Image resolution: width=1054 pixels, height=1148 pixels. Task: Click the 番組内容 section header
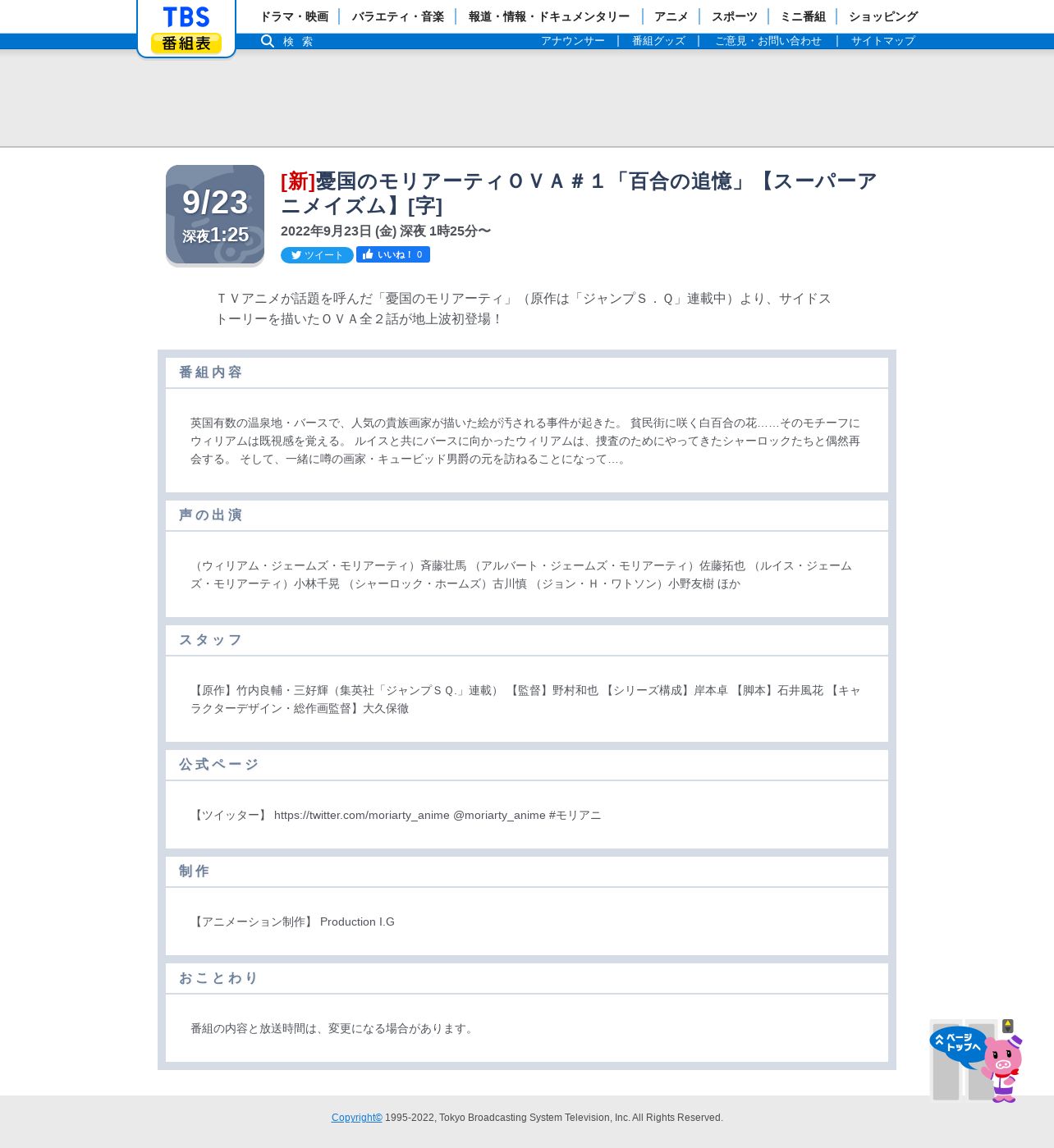(527, 373)
